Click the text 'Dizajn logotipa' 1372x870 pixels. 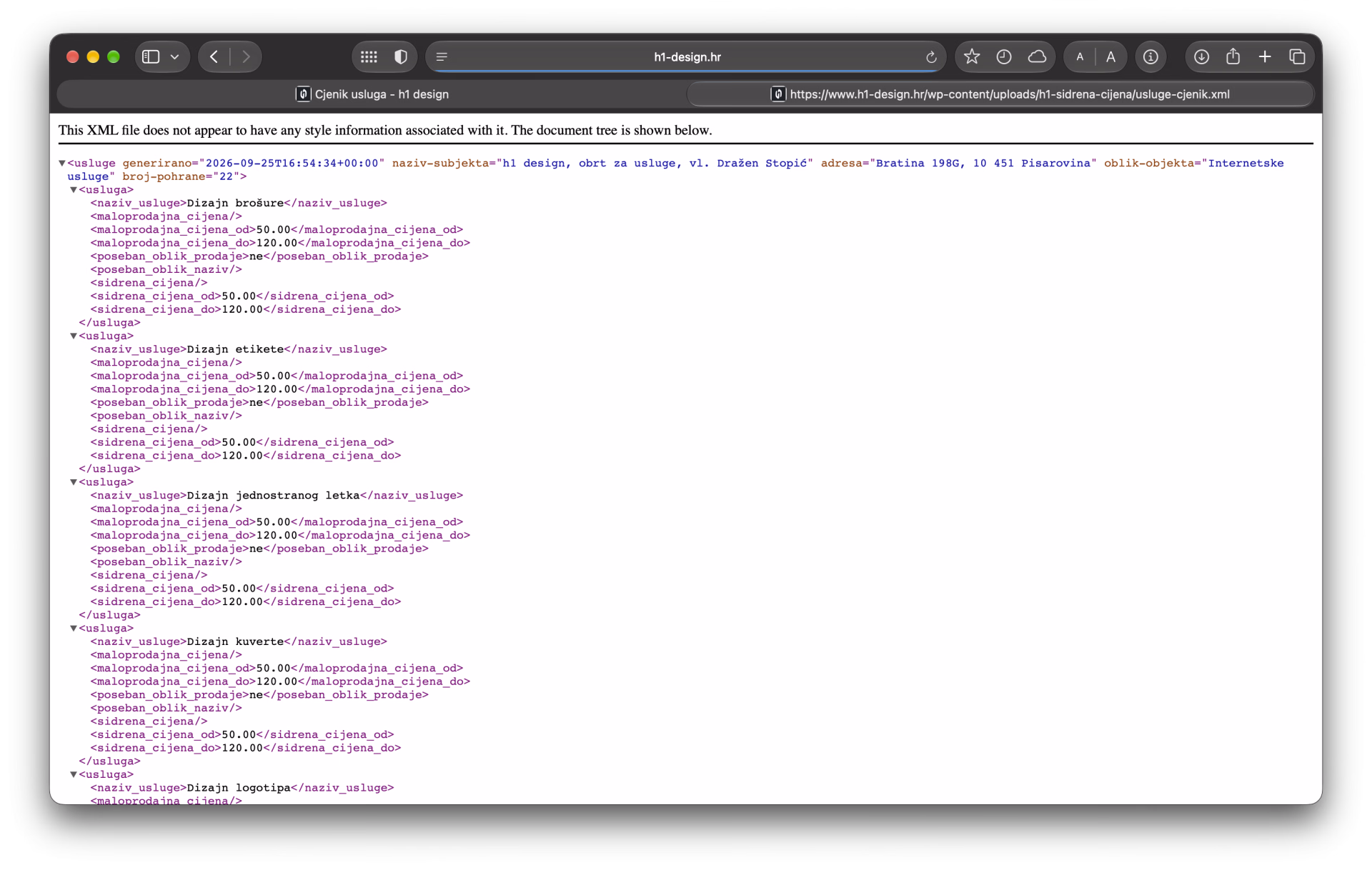(x=239, y=788)
